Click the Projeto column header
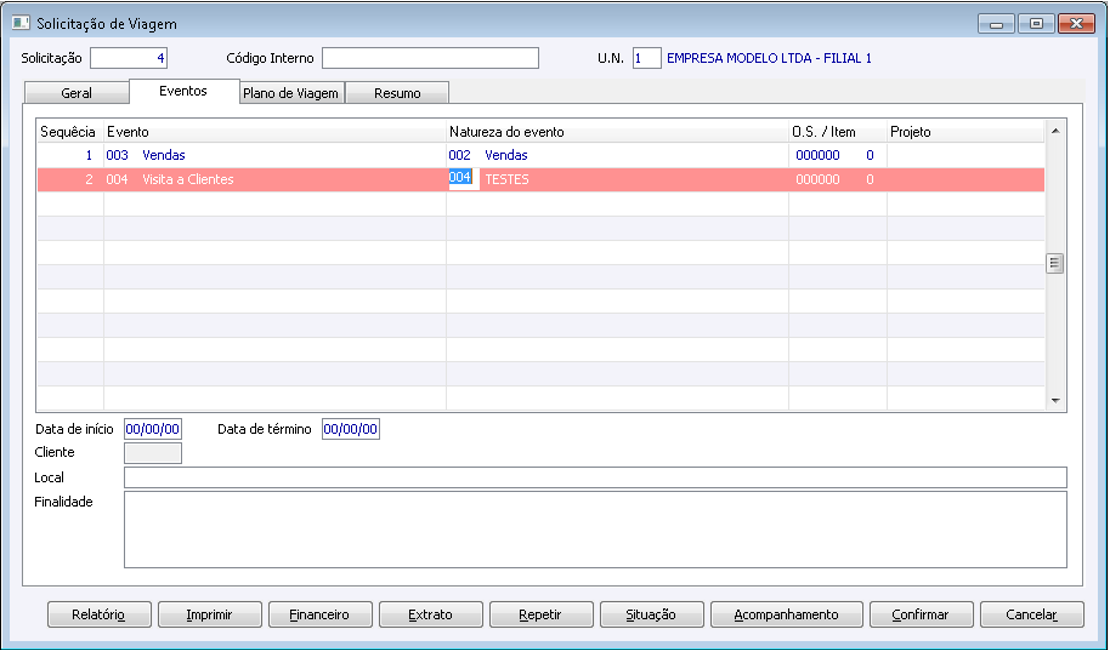This screenshot has height=650, width=1108. tap(966, 132)
